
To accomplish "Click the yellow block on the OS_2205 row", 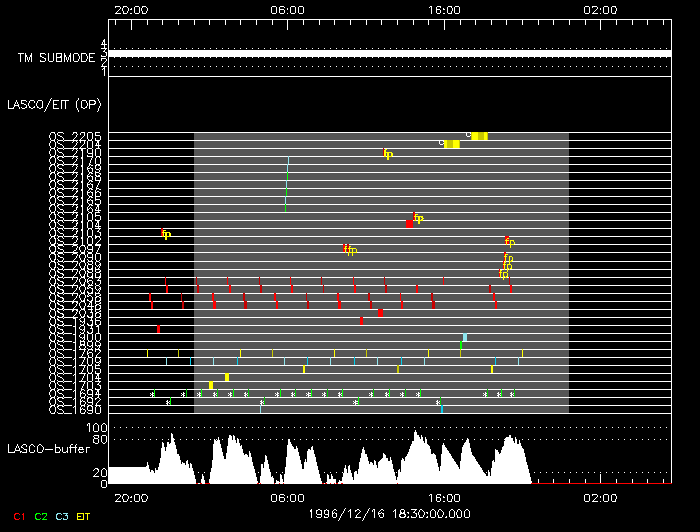I will click(479, 136).
